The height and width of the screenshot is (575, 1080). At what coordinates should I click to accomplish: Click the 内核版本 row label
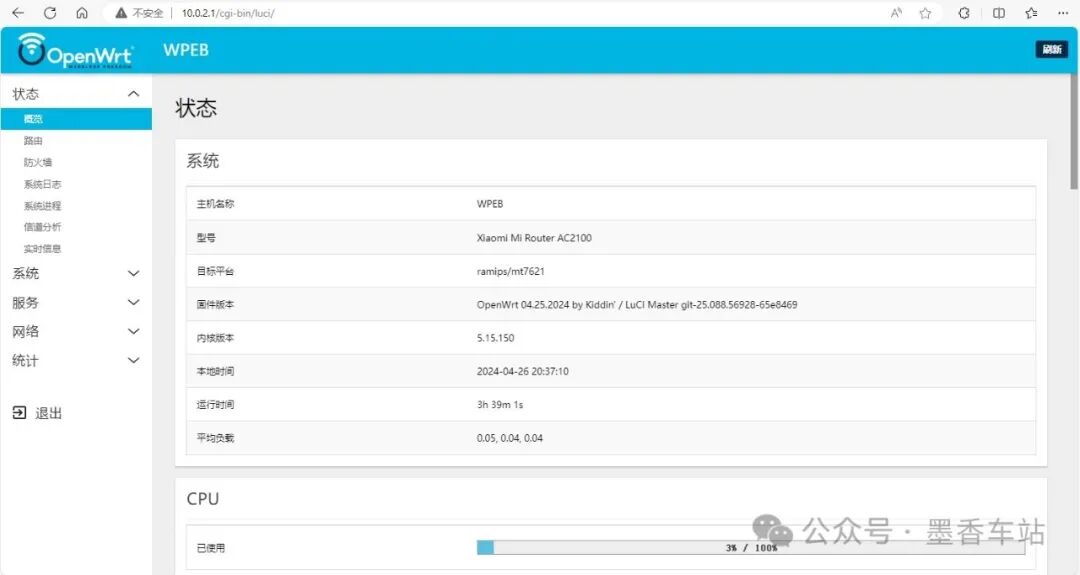coord(215,338)
